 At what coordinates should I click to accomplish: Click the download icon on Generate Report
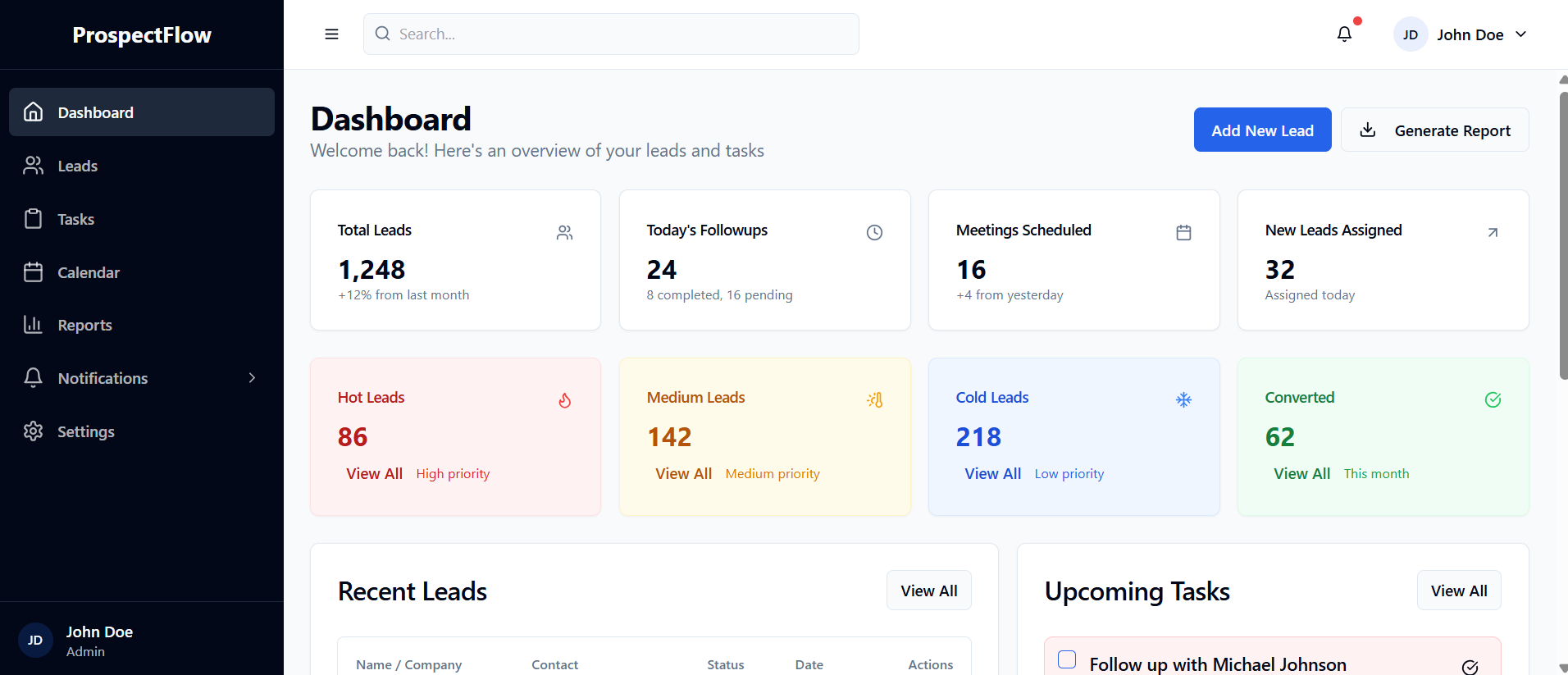(x=1368, y=130)
